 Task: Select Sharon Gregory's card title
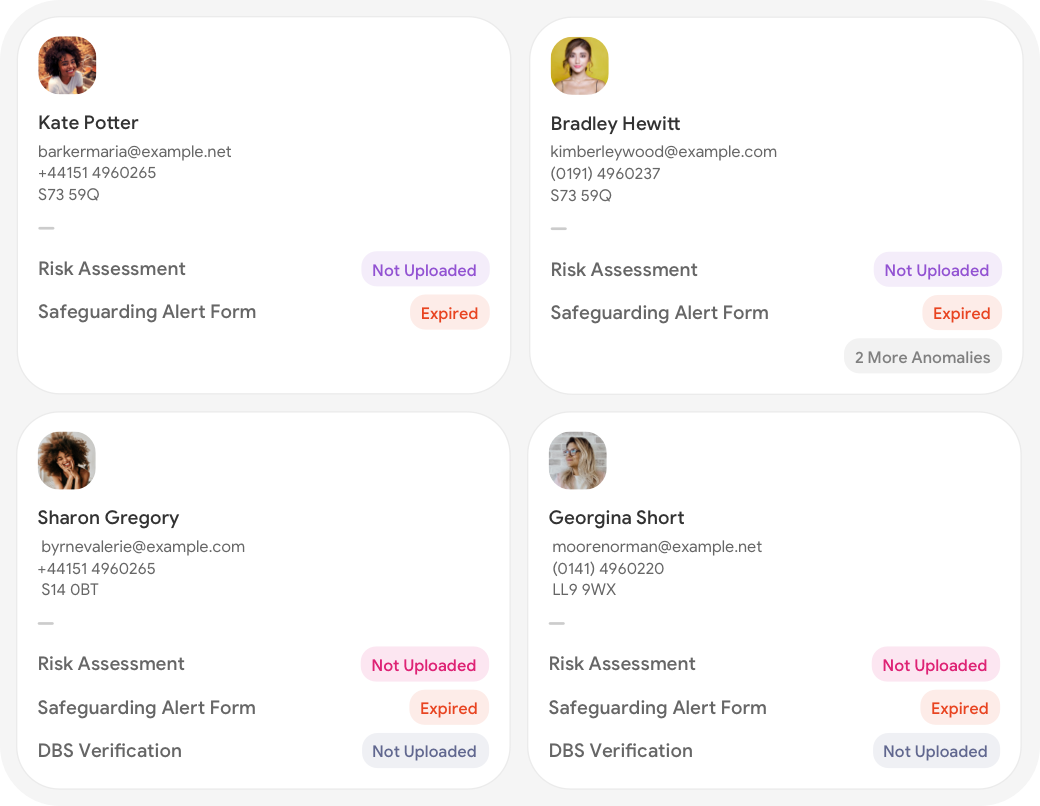[x=108, y=518]
